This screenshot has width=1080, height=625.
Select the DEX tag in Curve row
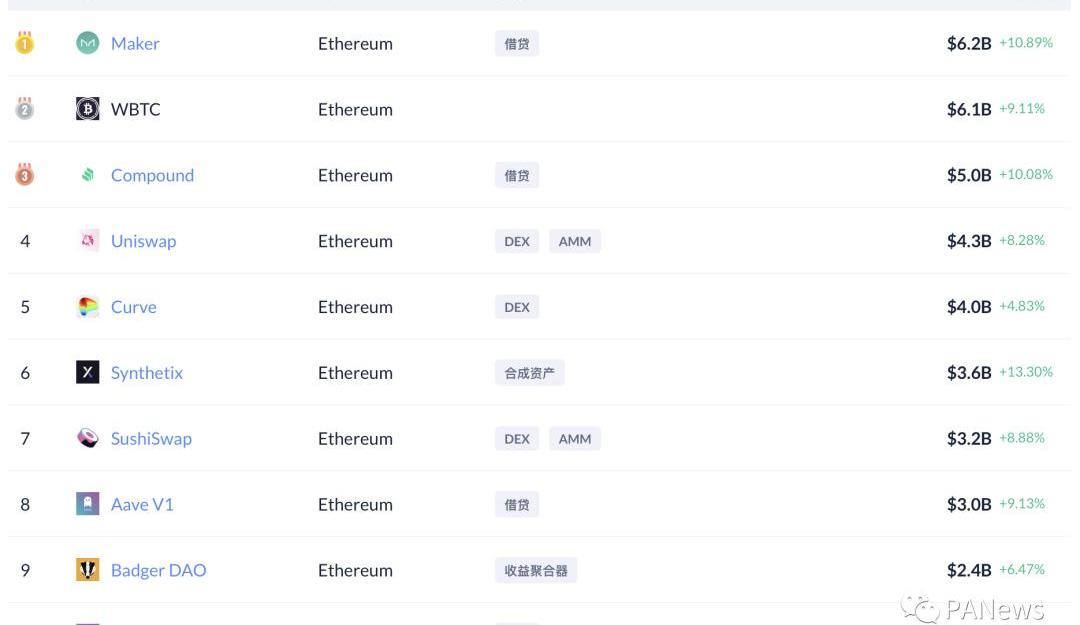point(517,307)
